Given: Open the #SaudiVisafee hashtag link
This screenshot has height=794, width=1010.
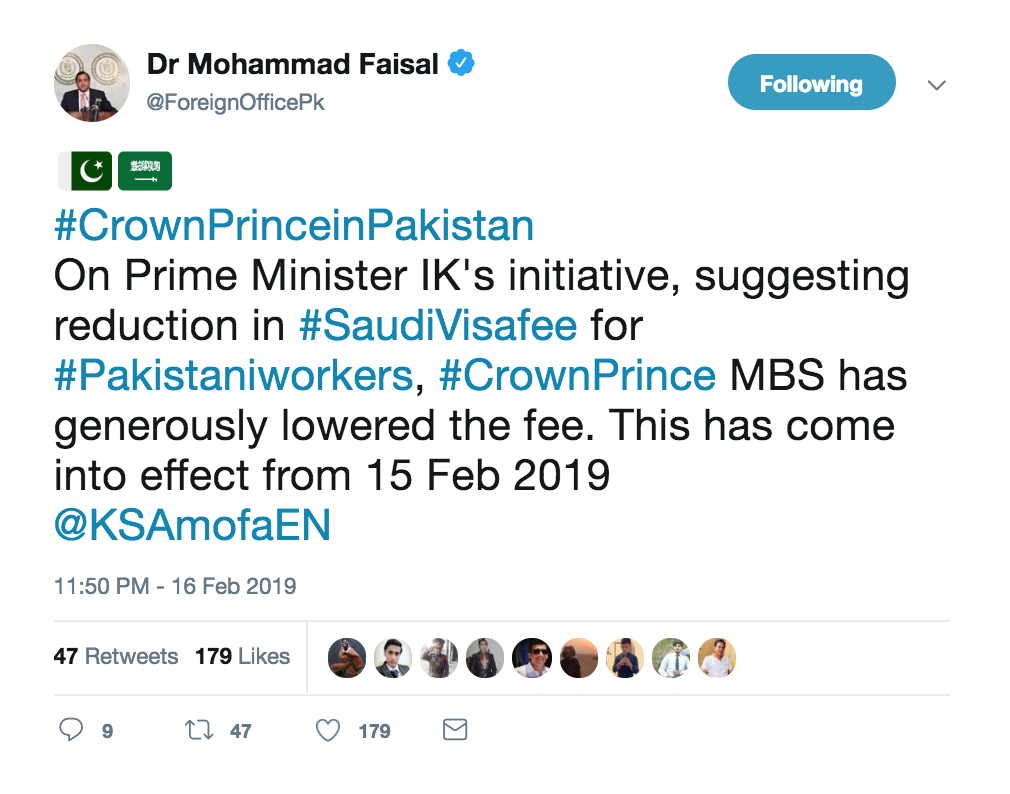Looking at the screenshot, I should click(x=438, y=326).
